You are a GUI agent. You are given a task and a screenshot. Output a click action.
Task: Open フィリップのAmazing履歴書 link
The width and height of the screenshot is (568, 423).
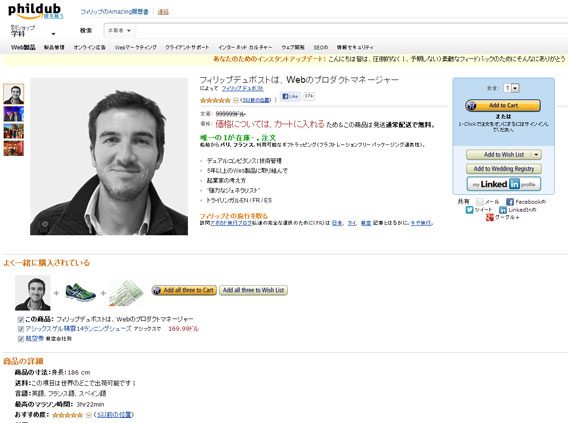pyautogui.click(x=114, y=12)
